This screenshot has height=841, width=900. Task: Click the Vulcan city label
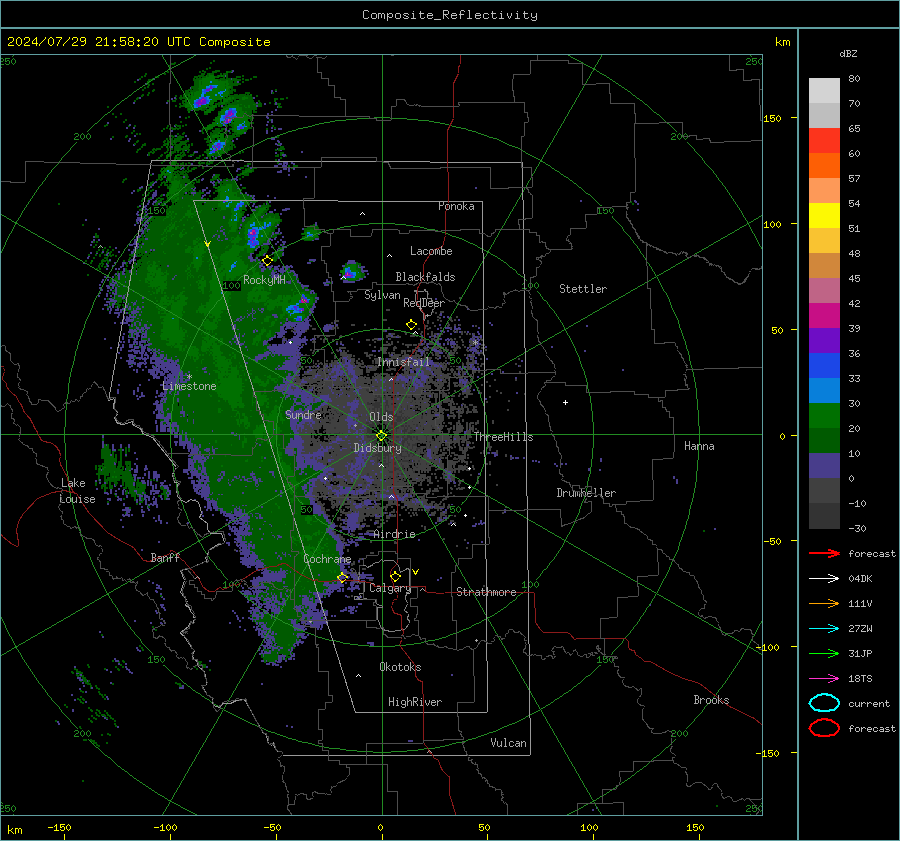pyautogui.click(x=508, y=743)
